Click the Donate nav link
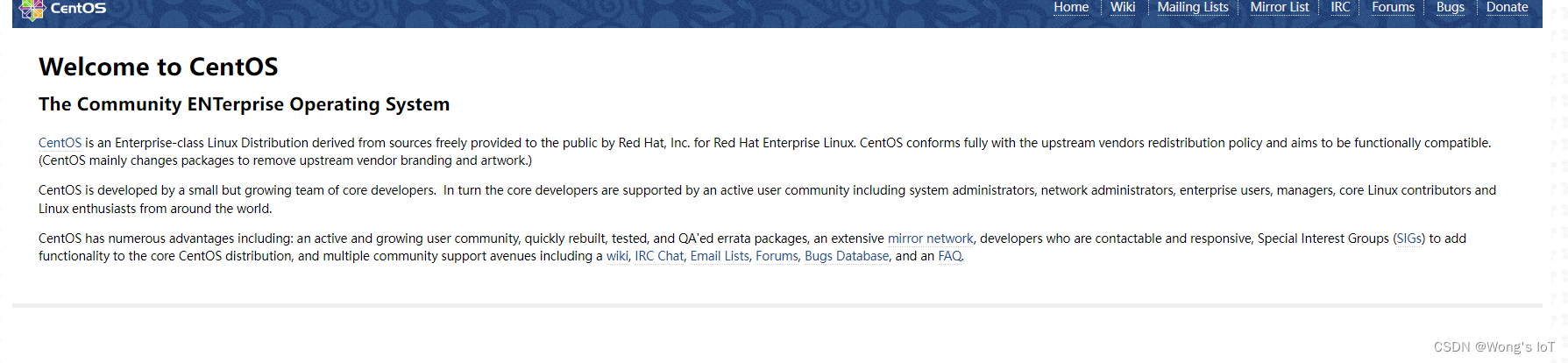The width and height of the screenshot is (1568, 363). (x=1508, y=7)
